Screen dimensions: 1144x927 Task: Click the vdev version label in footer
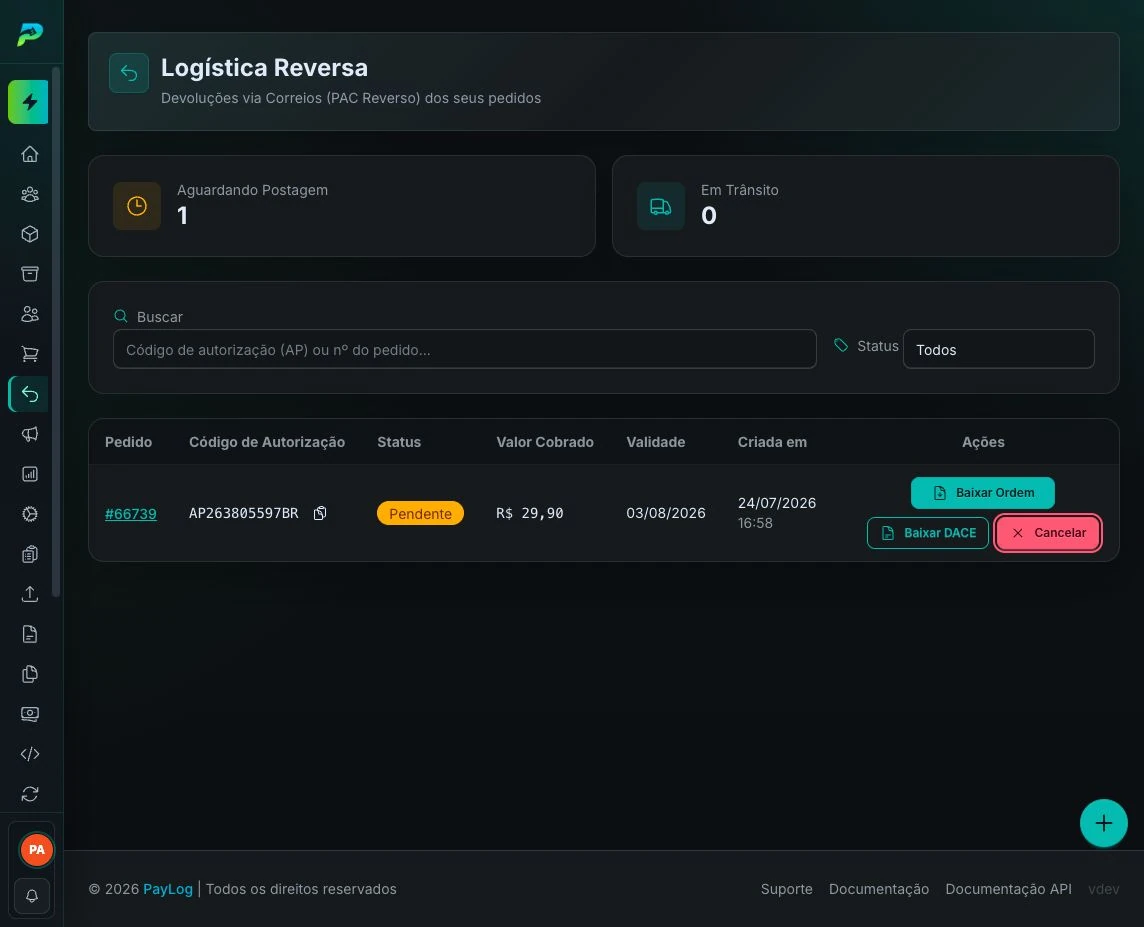coord(1104,889)
